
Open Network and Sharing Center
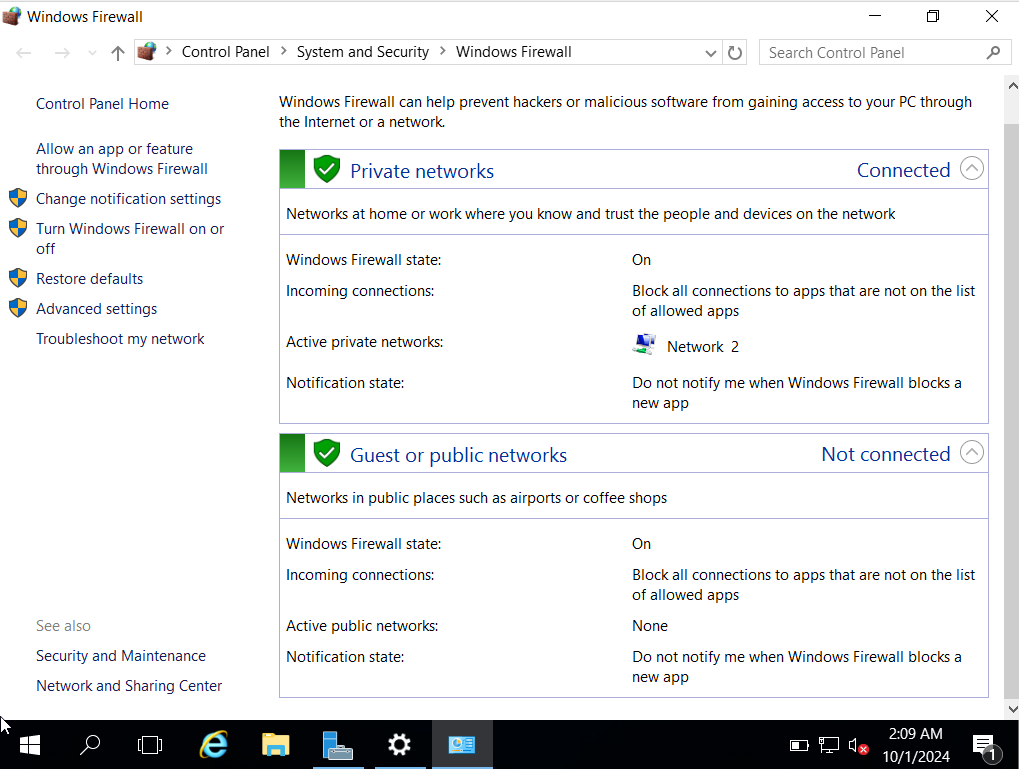click(129, 686)
